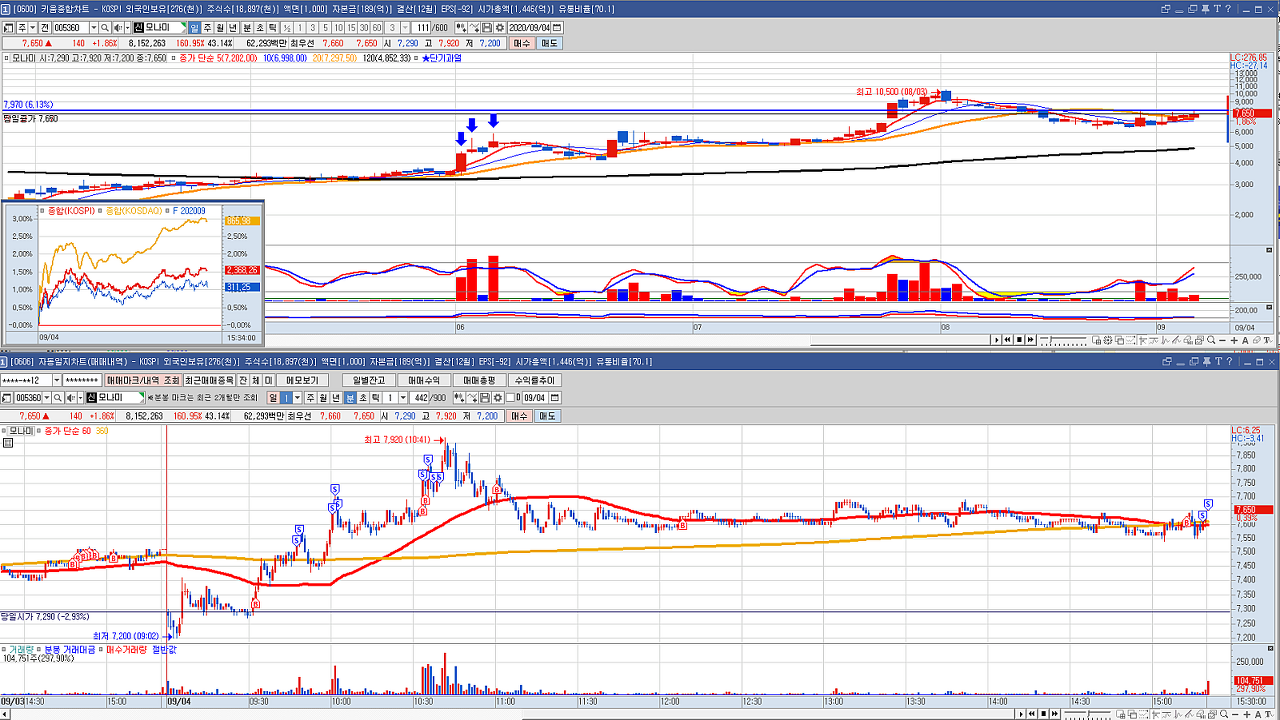Screen dimensions: 1280x720
Task: Pin the top chart window with pushpin
Action: click(1205, 9)
